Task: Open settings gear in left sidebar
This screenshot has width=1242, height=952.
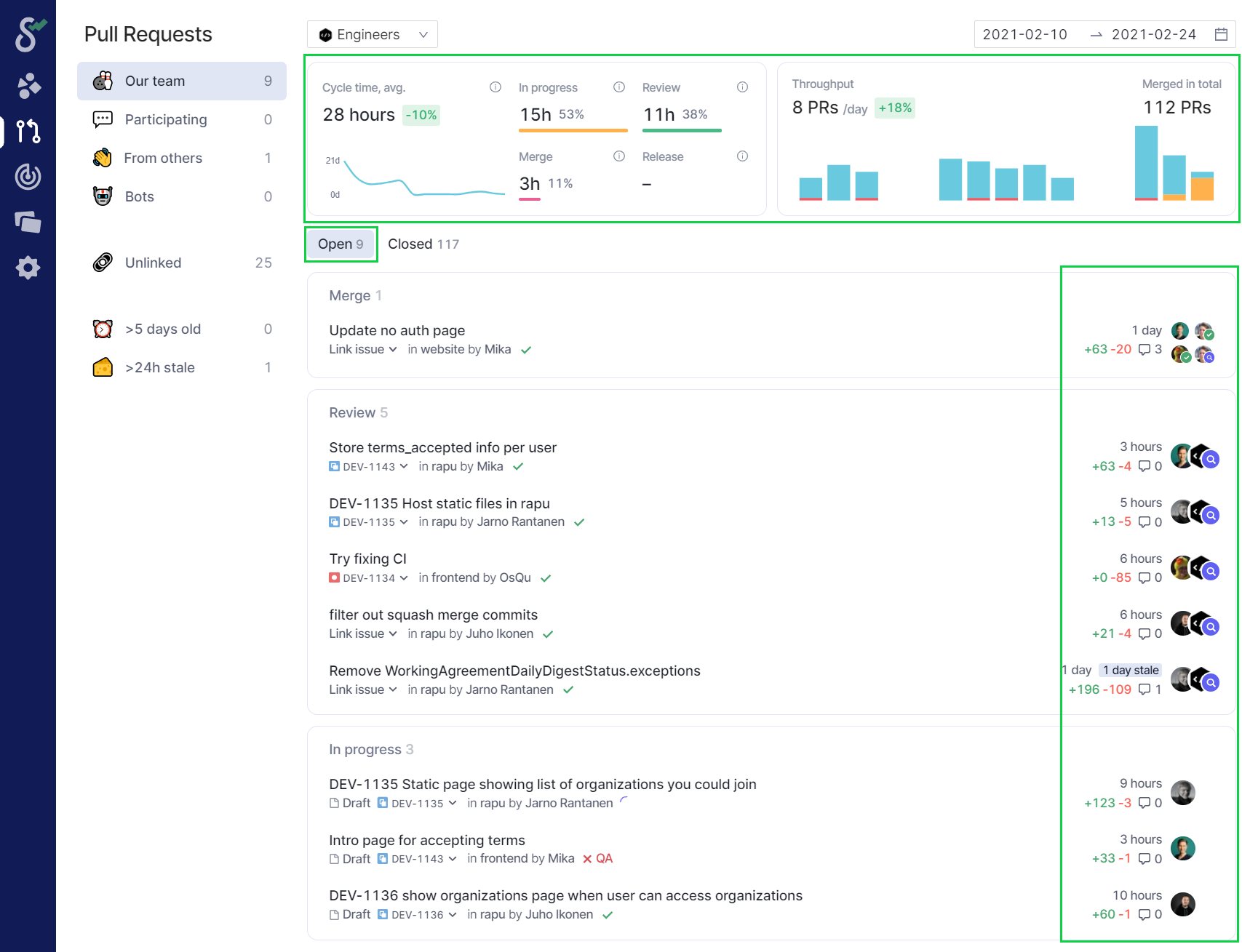Action: pos(28,268)
